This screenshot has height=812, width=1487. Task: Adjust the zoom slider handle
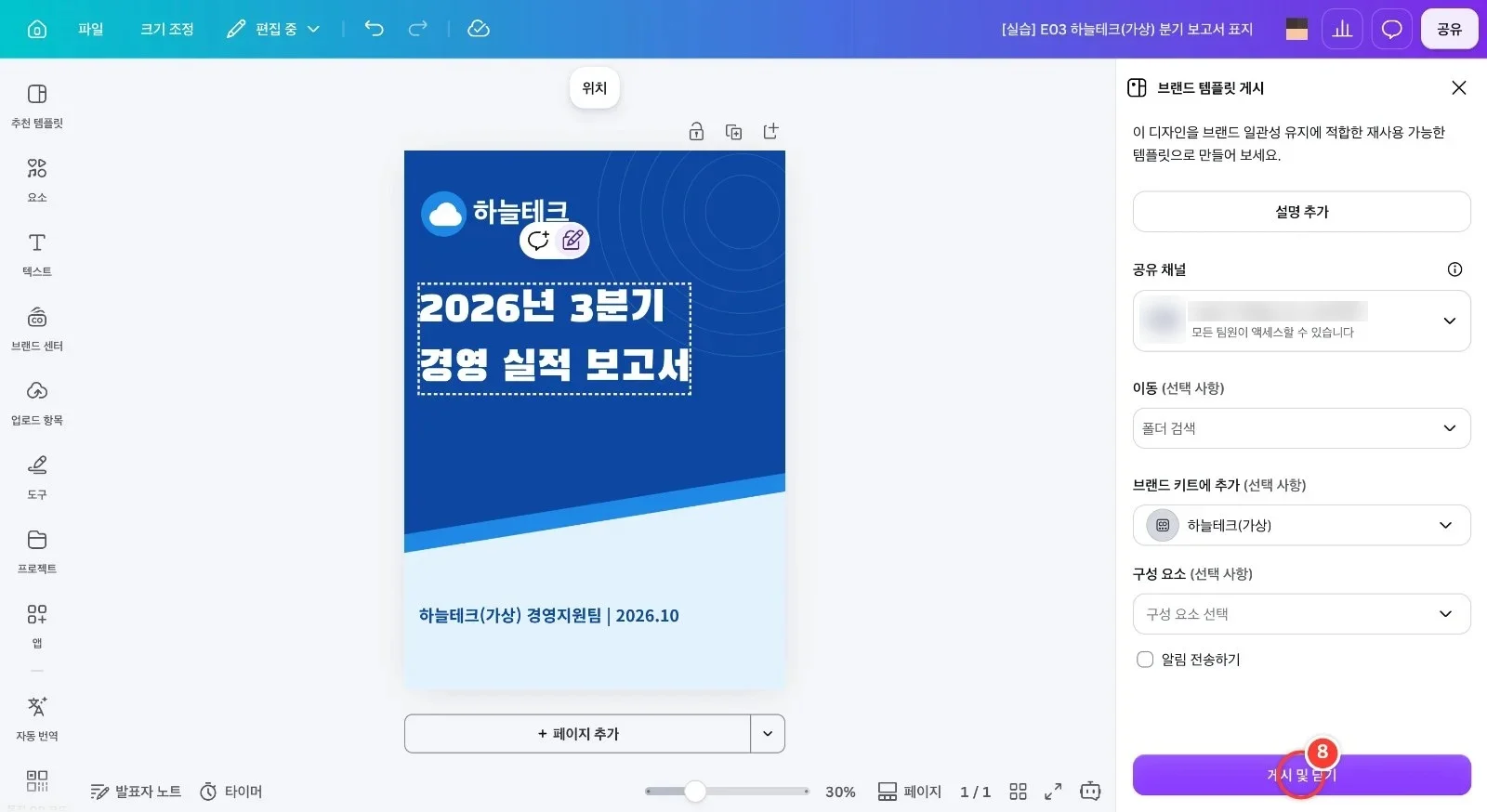tap(695, 792)
